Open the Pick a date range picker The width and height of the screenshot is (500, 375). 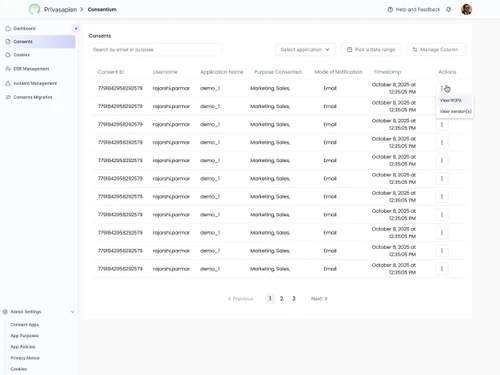(x=371, y=49)
